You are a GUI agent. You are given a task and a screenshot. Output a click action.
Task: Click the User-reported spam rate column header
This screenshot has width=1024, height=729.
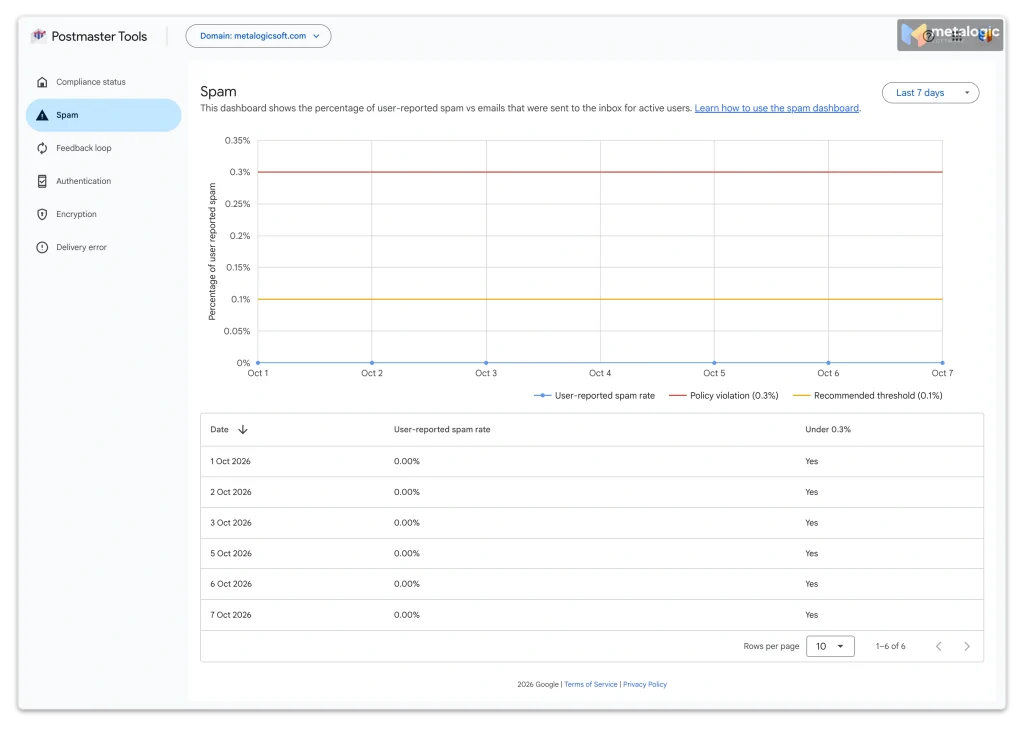442,430
